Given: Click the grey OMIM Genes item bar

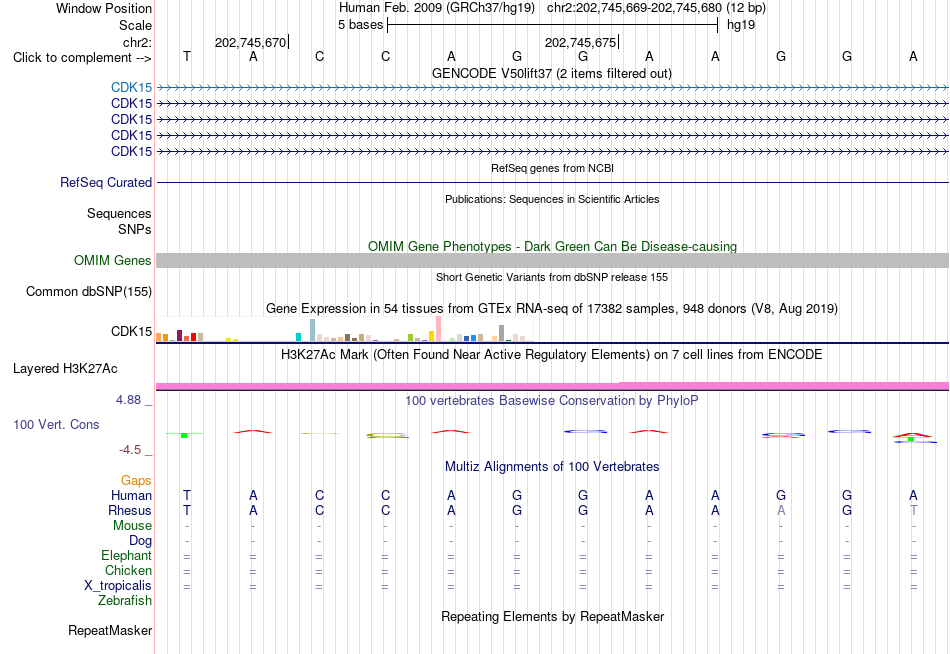Looking at the screenshot, I should tap(553, 261).
